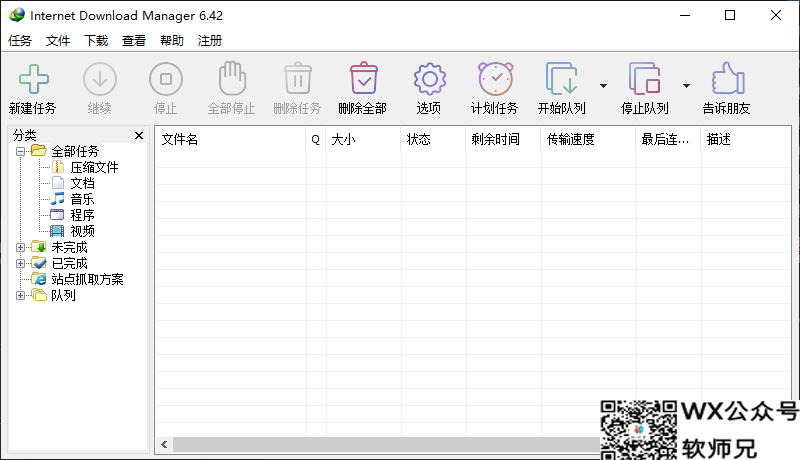Image resolution: width=800 pixels, height=460 pixels.
Task: Sort by 传输速度 column header
Action: click(588, 139)
